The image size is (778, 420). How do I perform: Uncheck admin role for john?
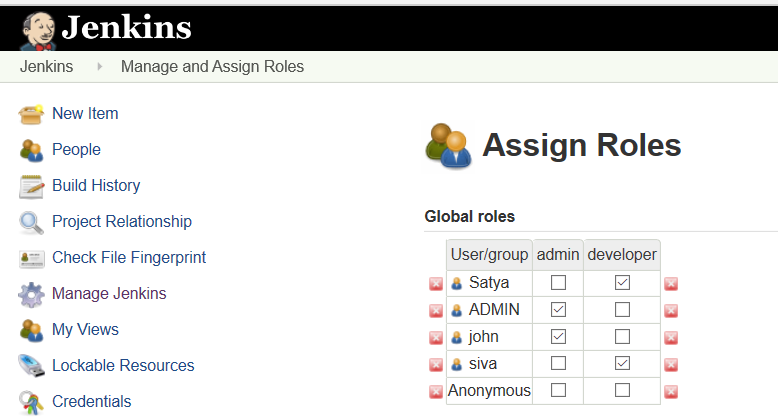coord(558,337)
